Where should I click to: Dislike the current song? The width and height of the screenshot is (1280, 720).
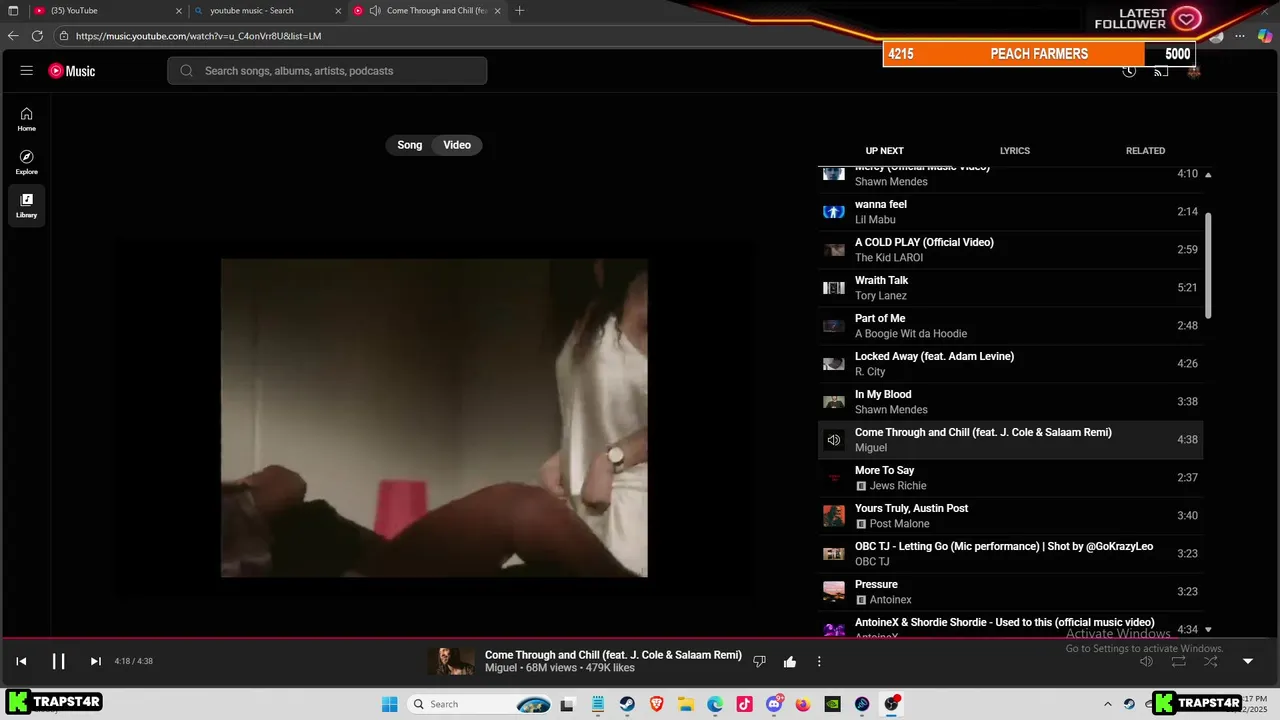(x=759, y=661)
